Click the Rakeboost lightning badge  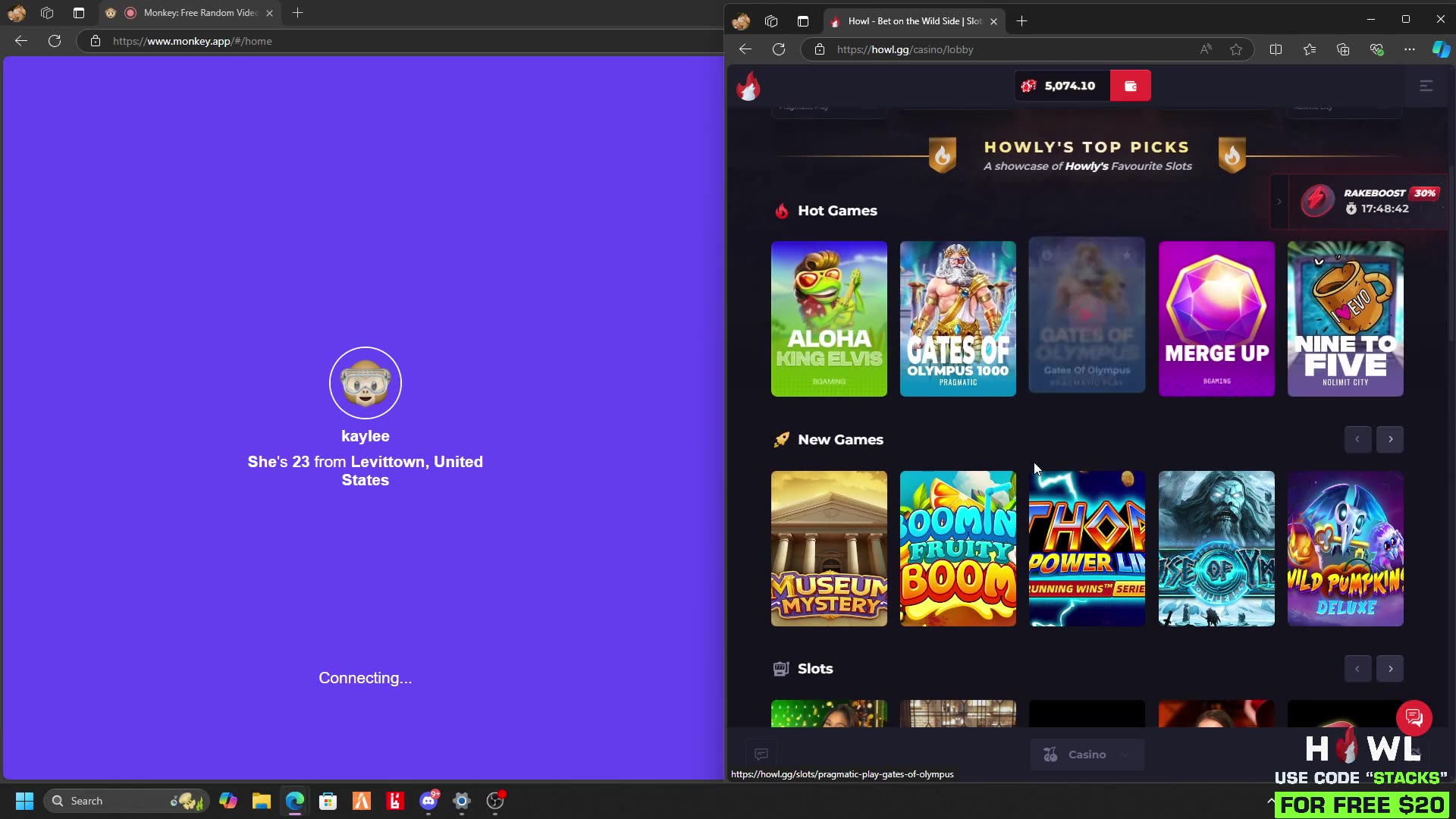pos(1317,201)
